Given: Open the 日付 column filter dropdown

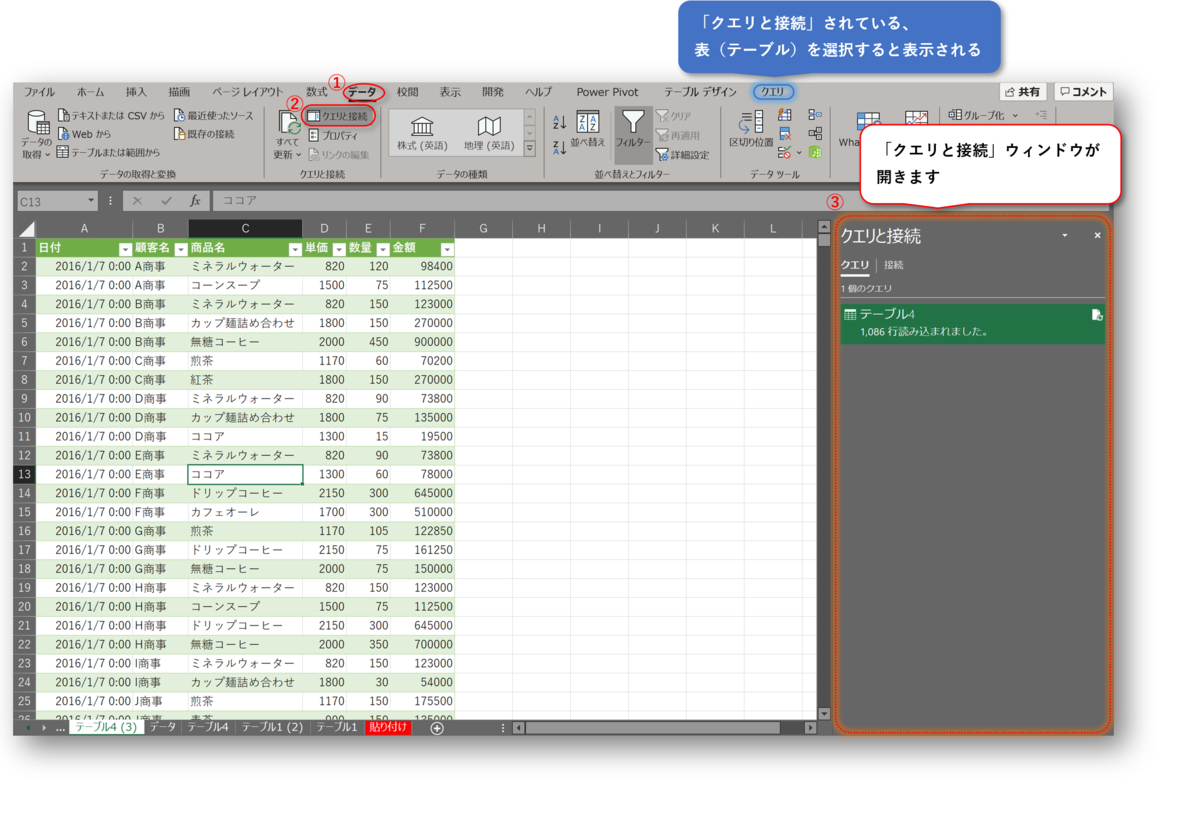Looking at the screenshot, I should (124, 247).
